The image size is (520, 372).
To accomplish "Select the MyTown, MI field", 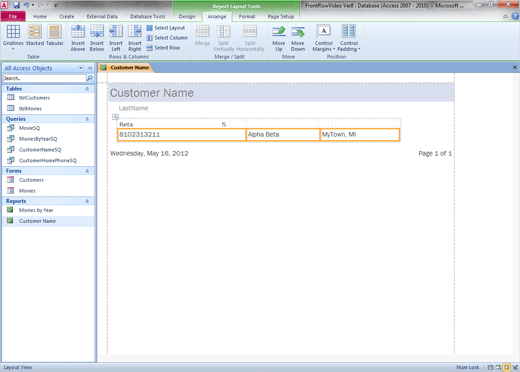I will [360, 135].
